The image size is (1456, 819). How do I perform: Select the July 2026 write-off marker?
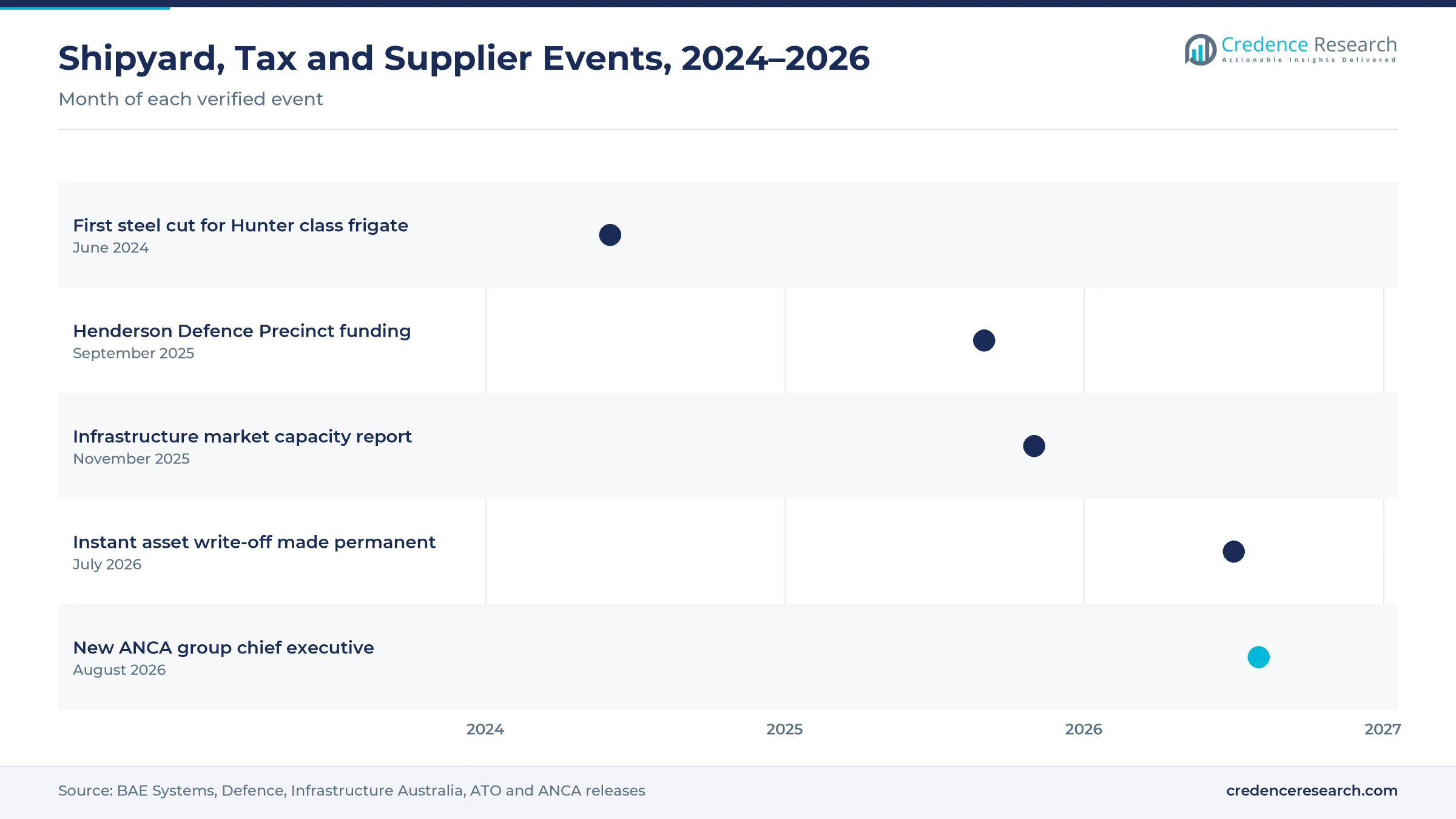click(x=1233, y=551)
